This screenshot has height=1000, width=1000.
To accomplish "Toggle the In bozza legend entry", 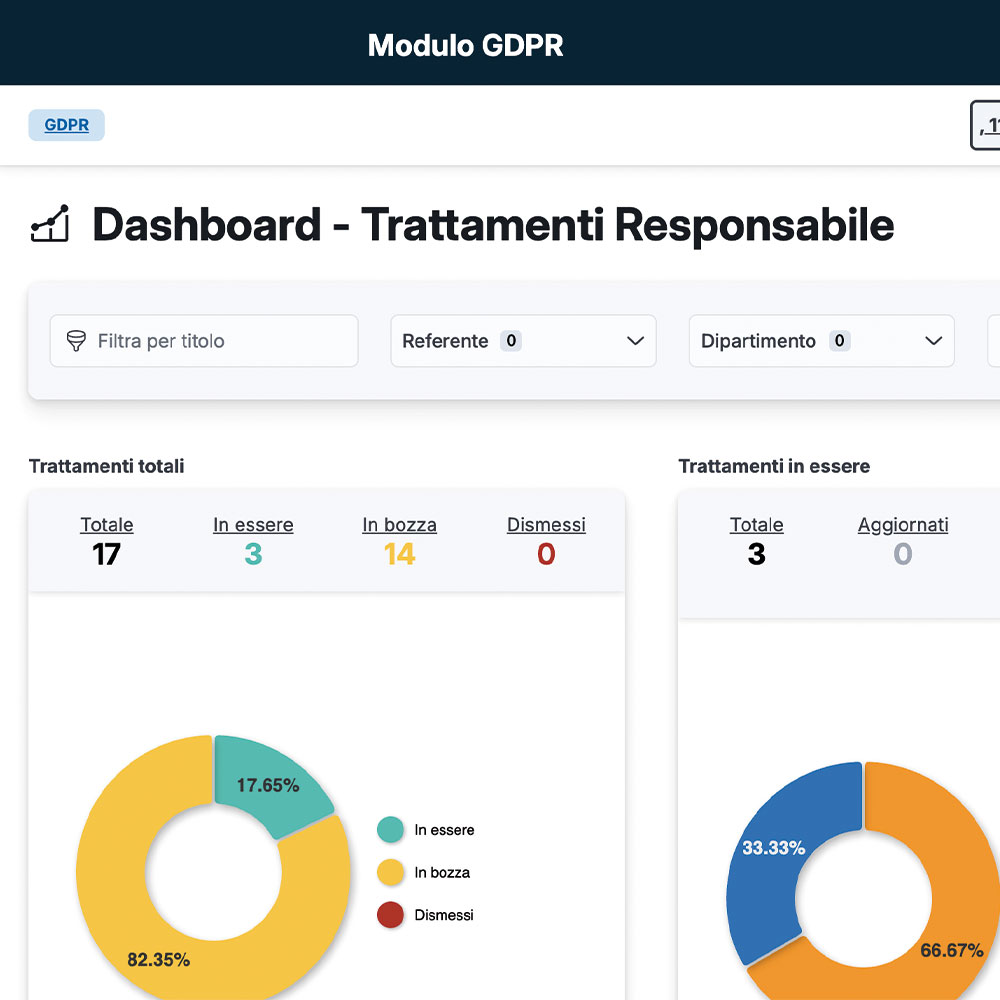I will pyautogui.click(x=441, y=873).
